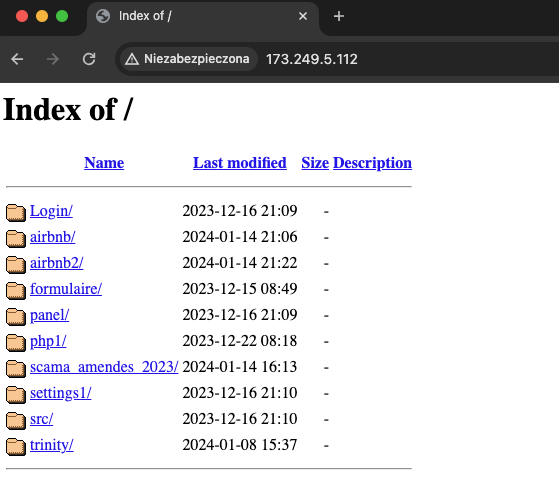Click folder icon beside formulaire/
The height and width of the screenshot is (484, 559).
pos(16,290)
